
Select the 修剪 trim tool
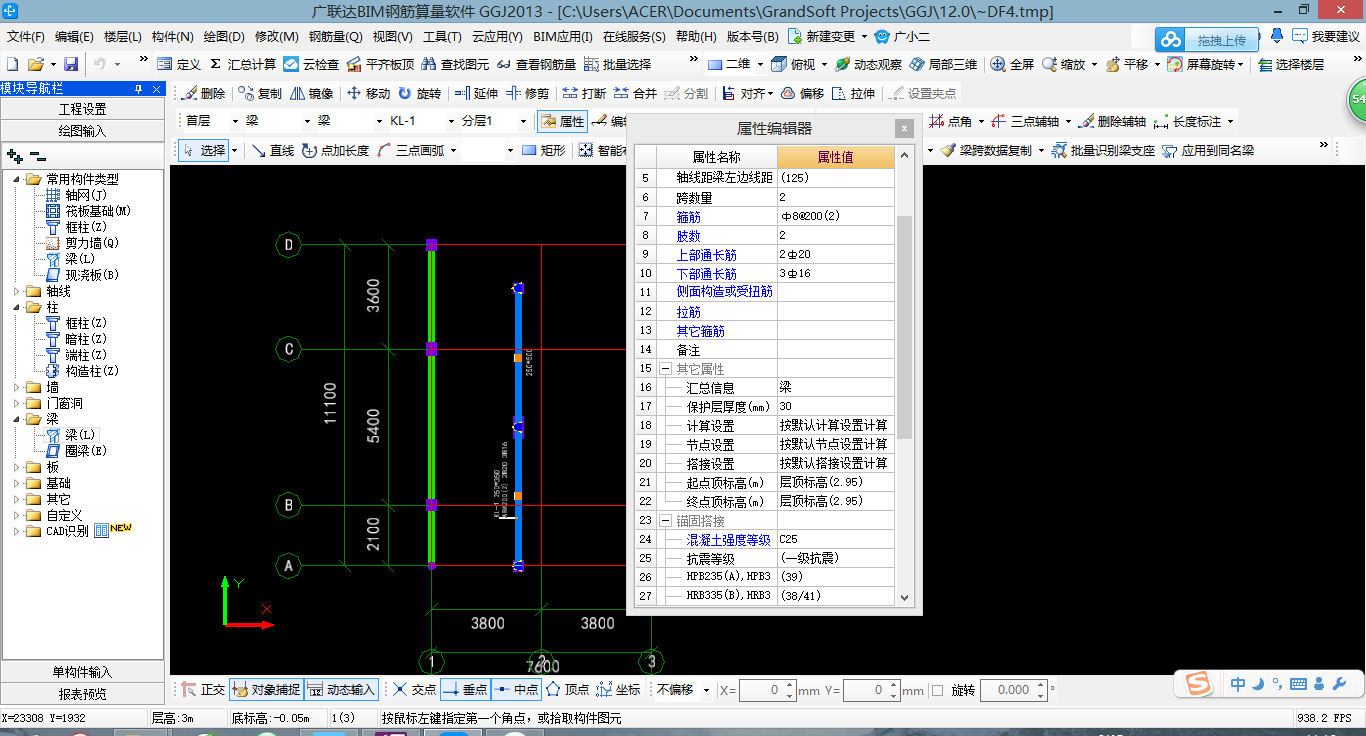tap(527, 93)
